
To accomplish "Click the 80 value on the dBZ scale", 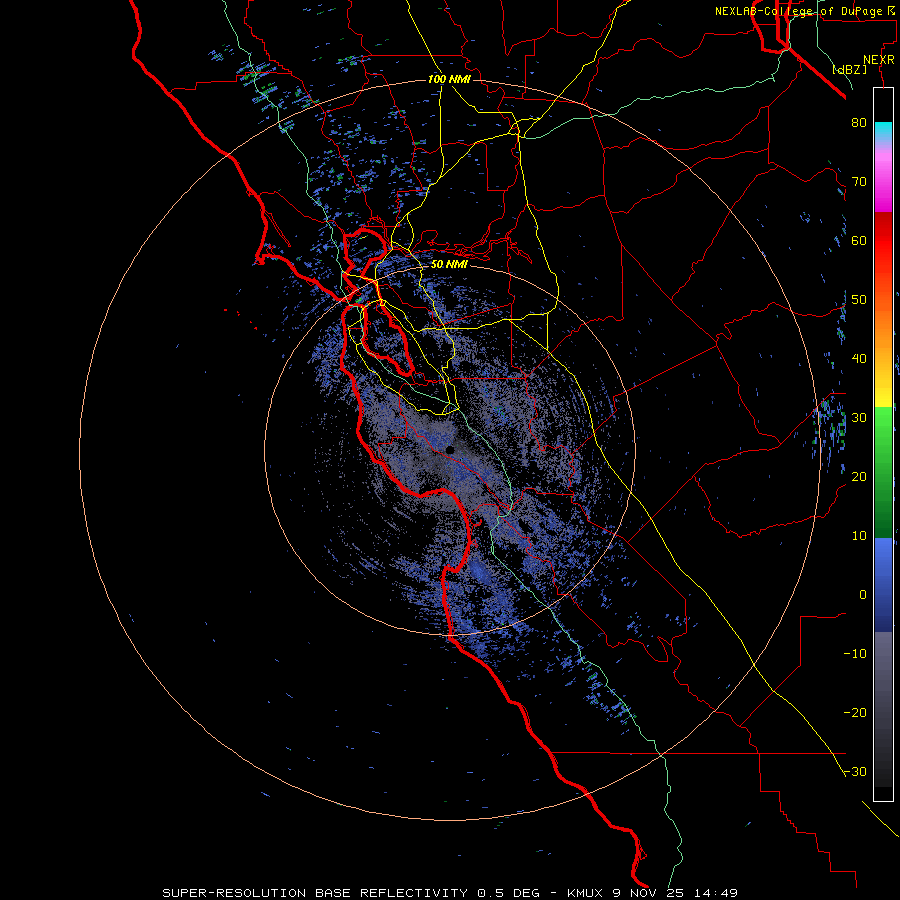I will (859, 123).
